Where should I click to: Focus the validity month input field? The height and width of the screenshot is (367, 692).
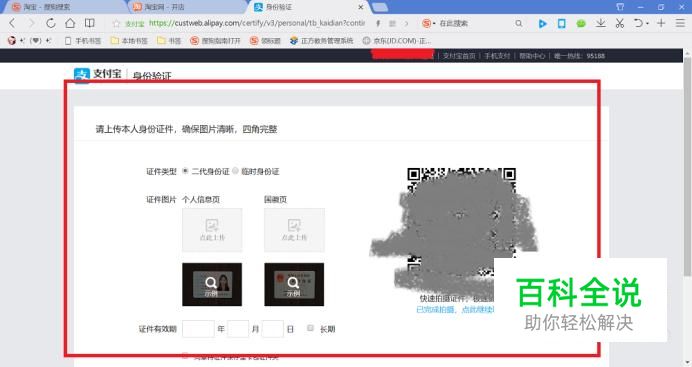pos(238,329)
